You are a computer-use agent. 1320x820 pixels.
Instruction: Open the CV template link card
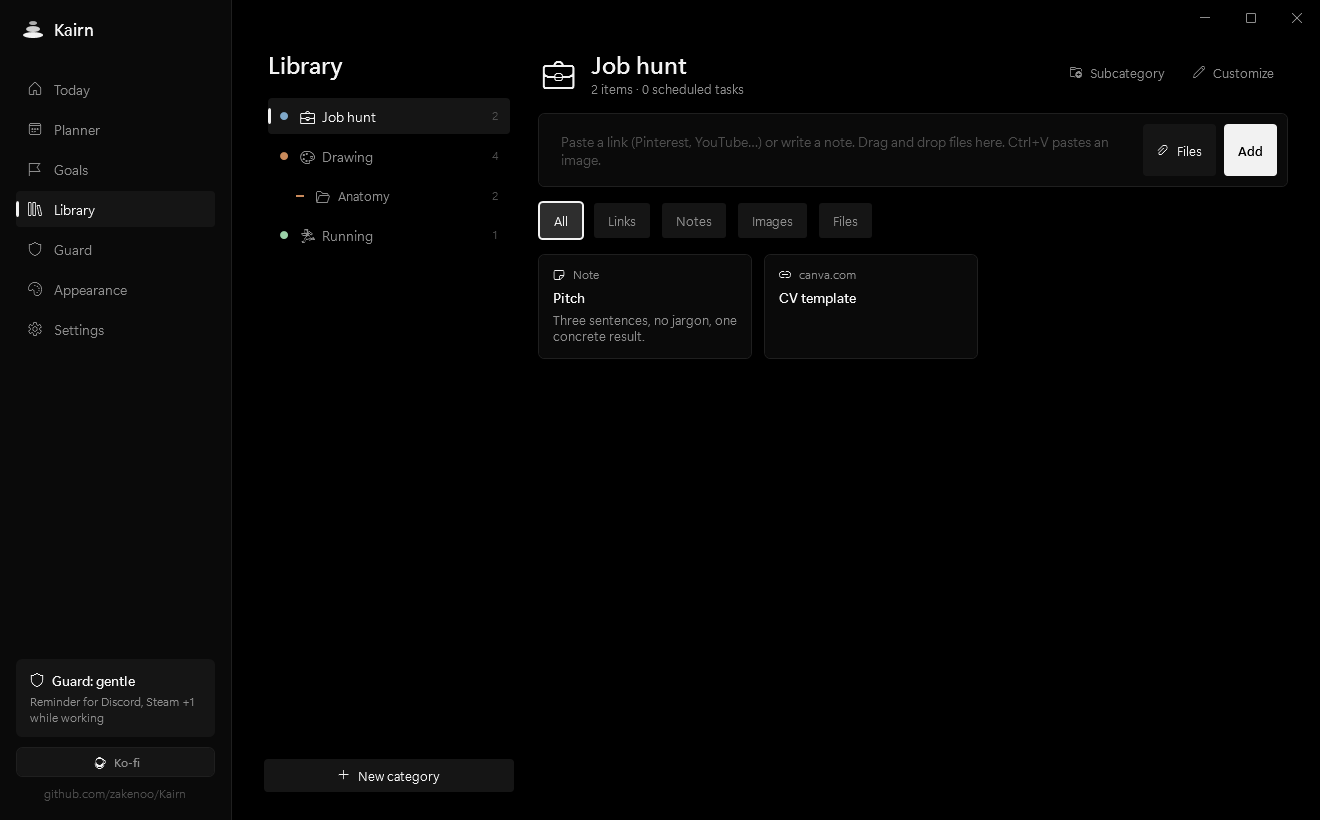(x=871, y=306)
